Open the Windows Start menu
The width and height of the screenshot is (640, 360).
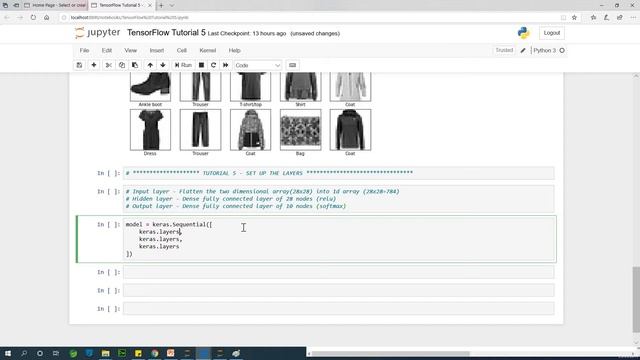point(8,353)
